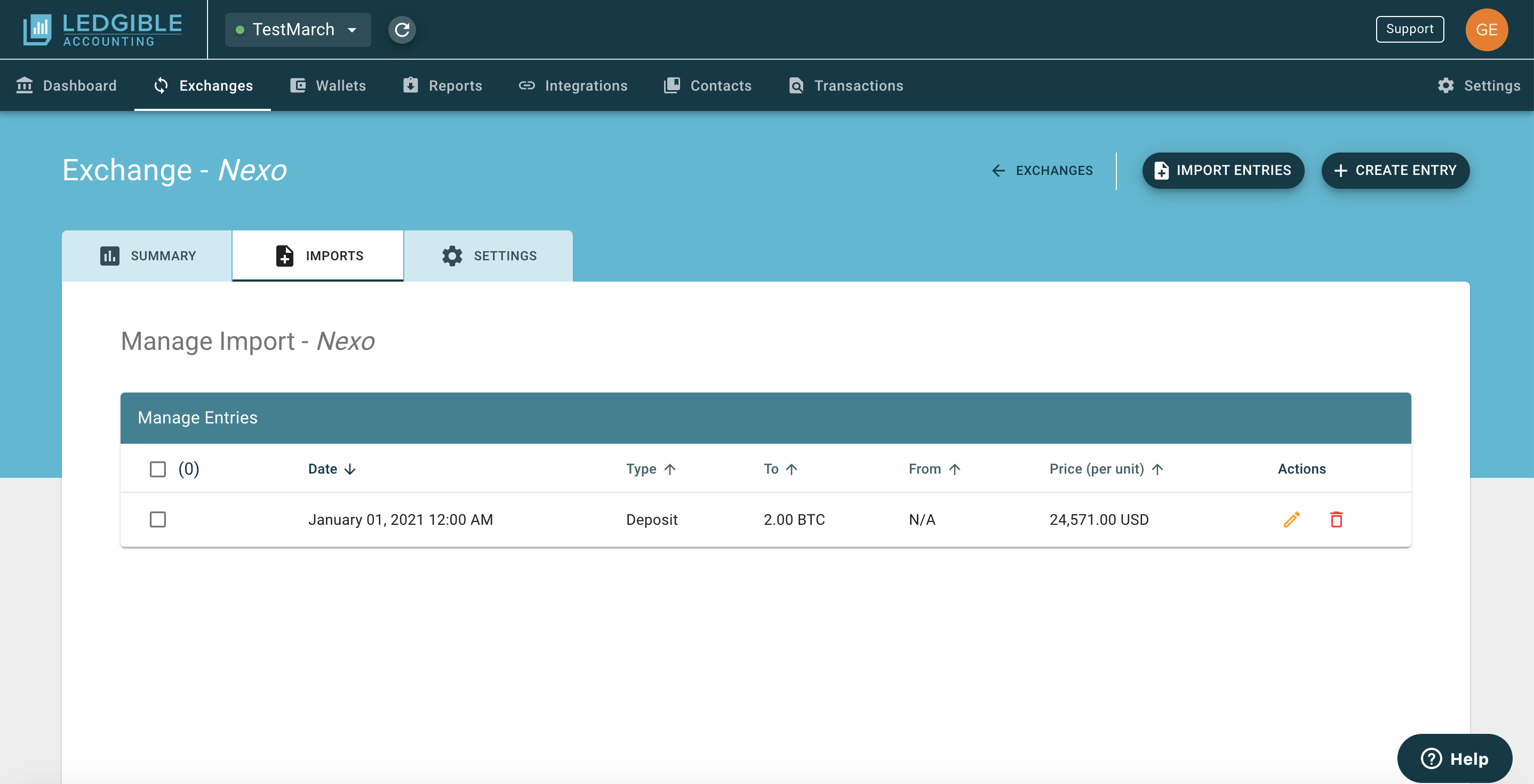Delete the Deposit entry with trash icon
This screenshot has height=784, width=1534.
pyautogui.click(x=1336, y=519)
